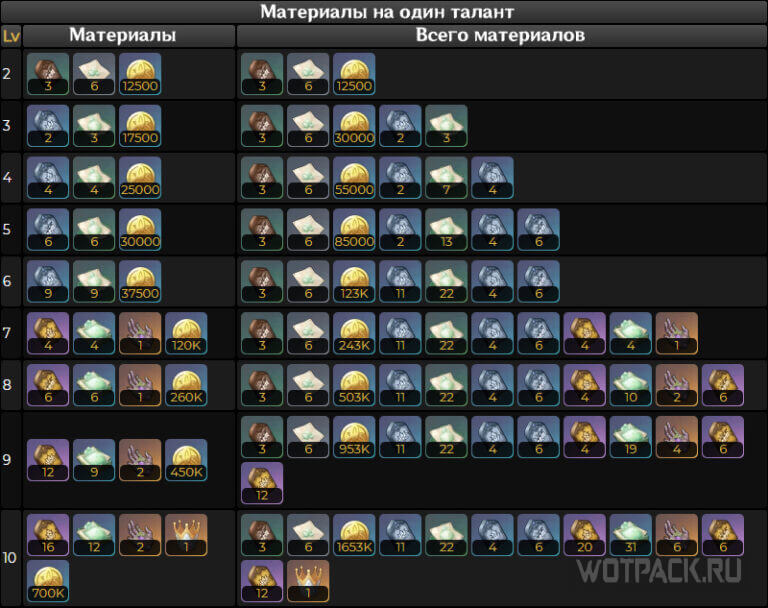Viewport: 768px width, 608px height.
Task: Click the Lv header cell
Action: pyautogui.click(x=11, y=36)
